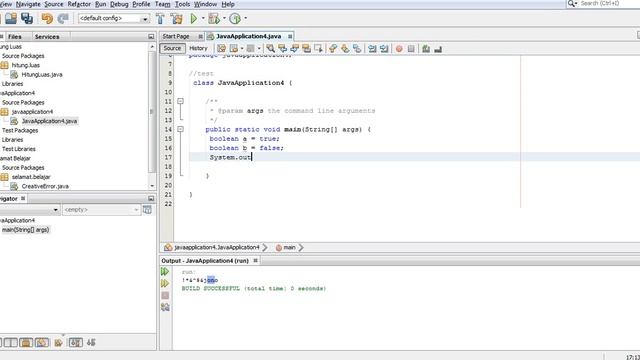This screenshot has height=360, width=640.
Task: Select main(String[] args) in Navigator
Action: tap(25, 230)
